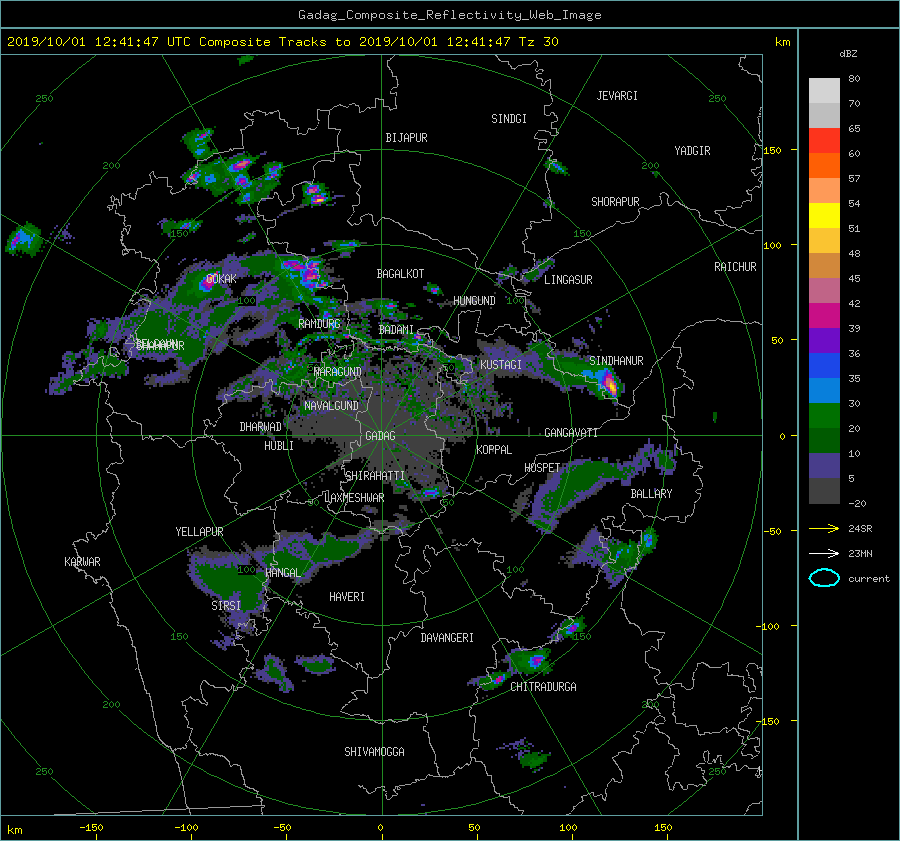Click the '80' dBZ legend value

coord(854,79)
